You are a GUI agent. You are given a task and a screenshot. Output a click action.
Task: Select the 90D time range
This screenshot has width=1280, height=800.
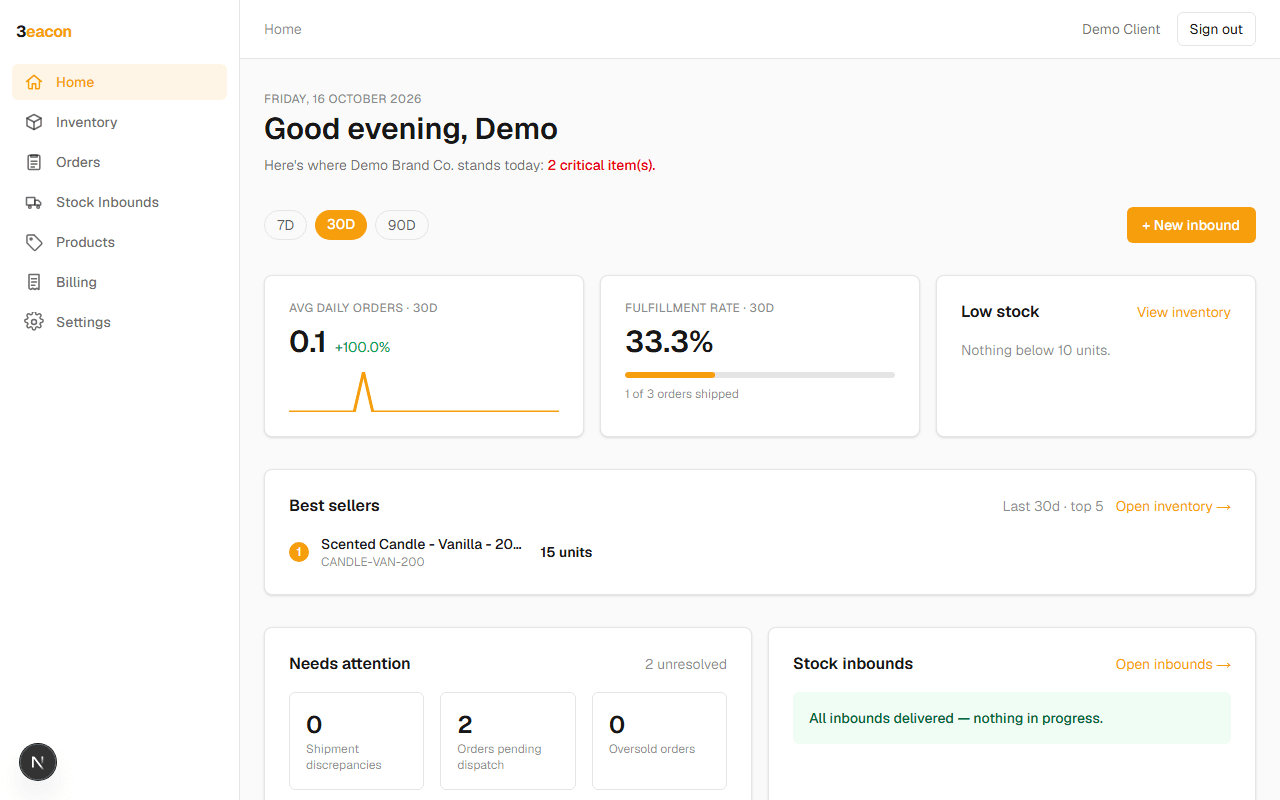coord(402,225)
